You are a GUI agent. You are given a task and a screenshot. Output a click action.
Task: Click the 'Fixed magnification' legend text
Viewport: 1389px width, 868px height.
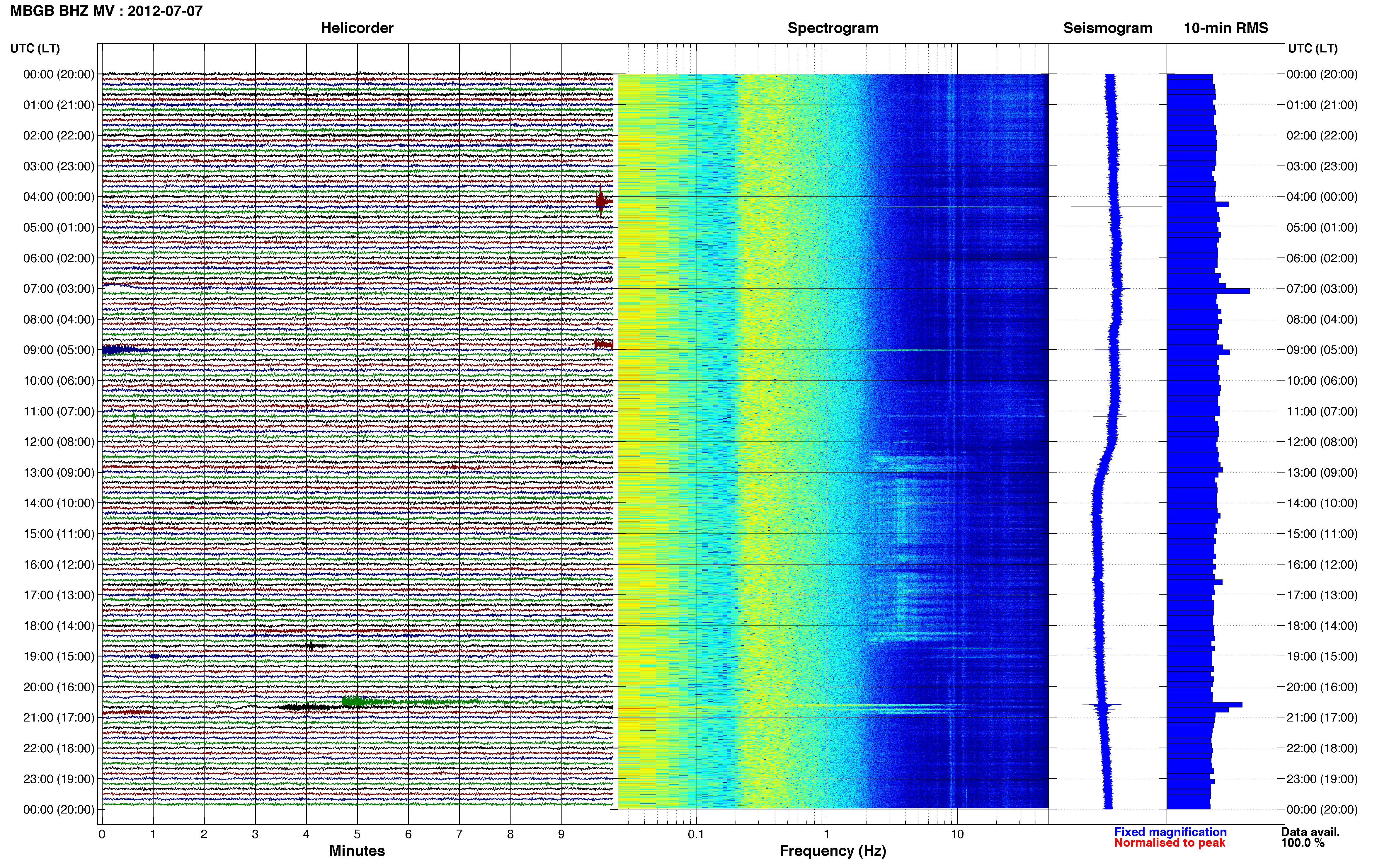(x=1170, y=832)
